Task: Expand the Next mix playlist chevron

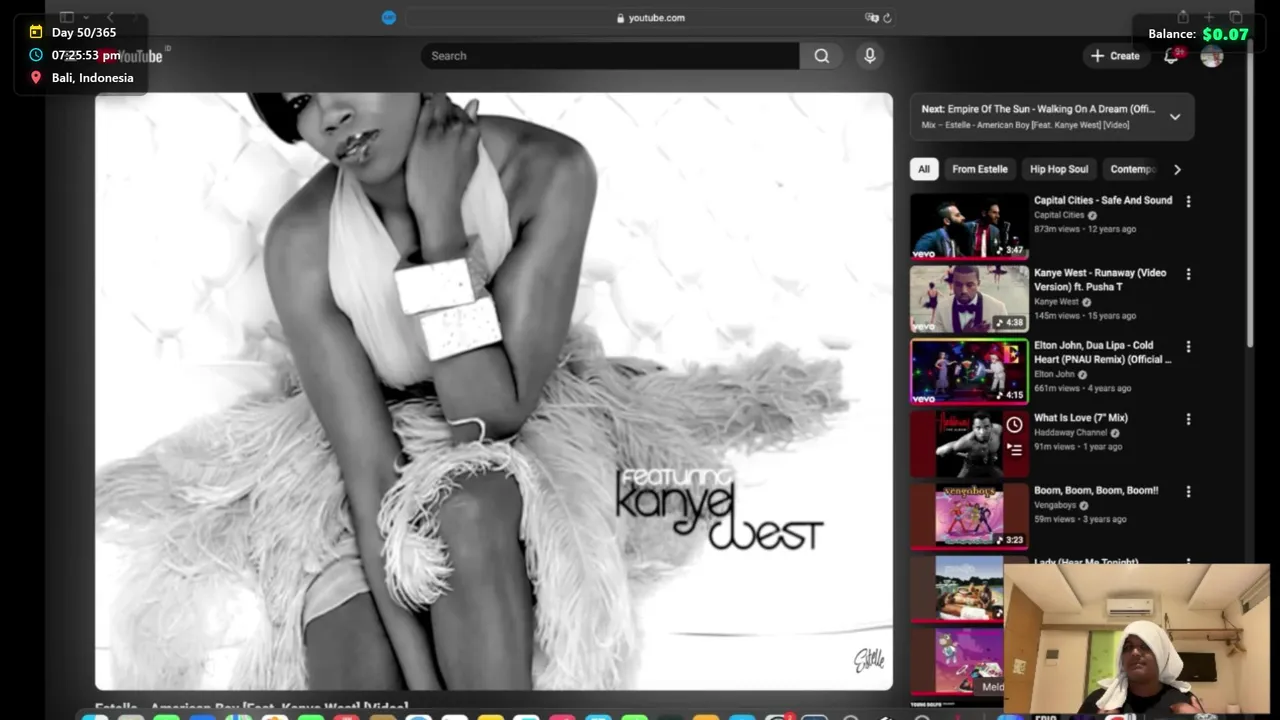Action: (1175, 117)
